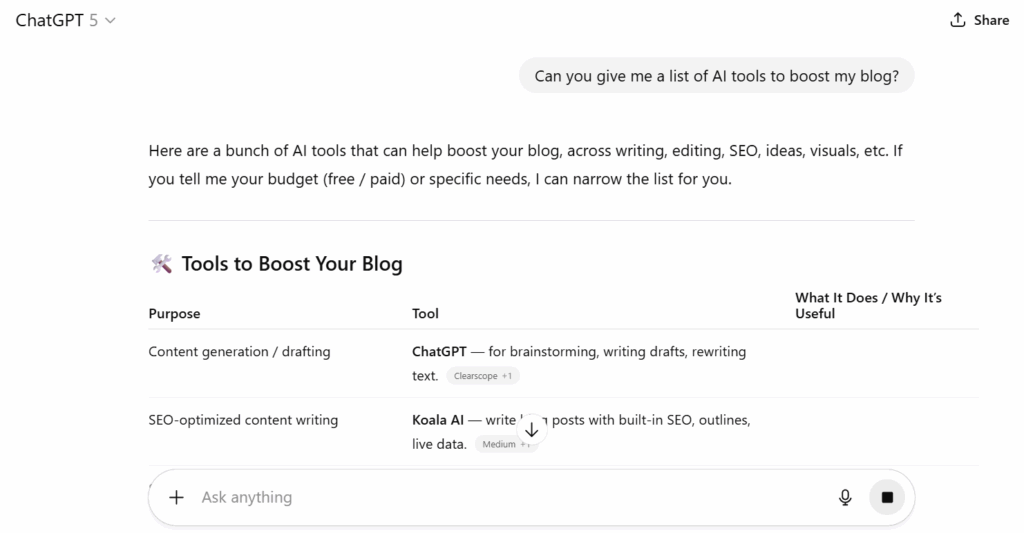Open the ChatGPT 5 model selector dropdown
The image size is (1024, 533).
tap(66, 20)
